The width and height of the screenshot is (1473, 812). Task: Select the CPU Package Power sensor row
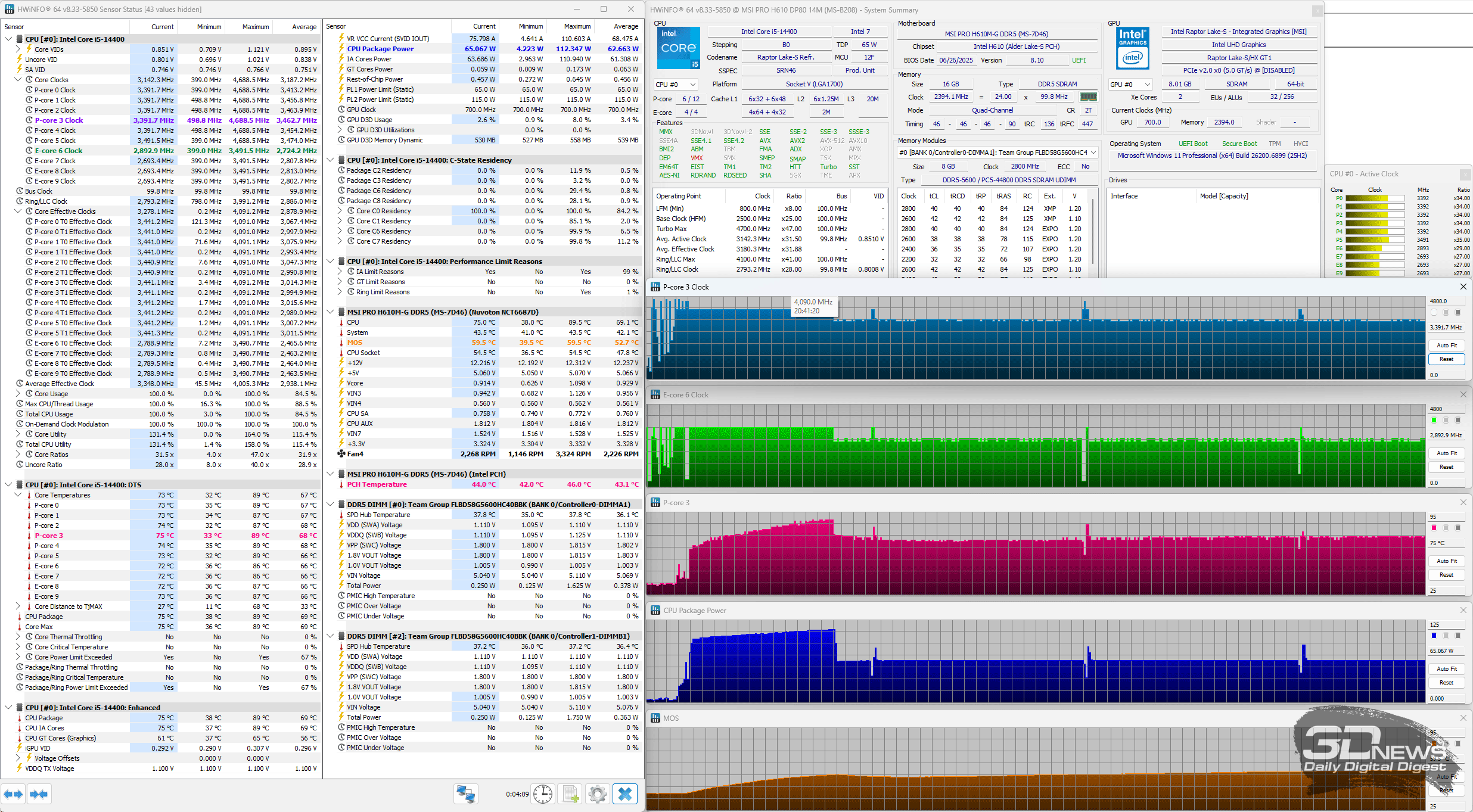380,49
